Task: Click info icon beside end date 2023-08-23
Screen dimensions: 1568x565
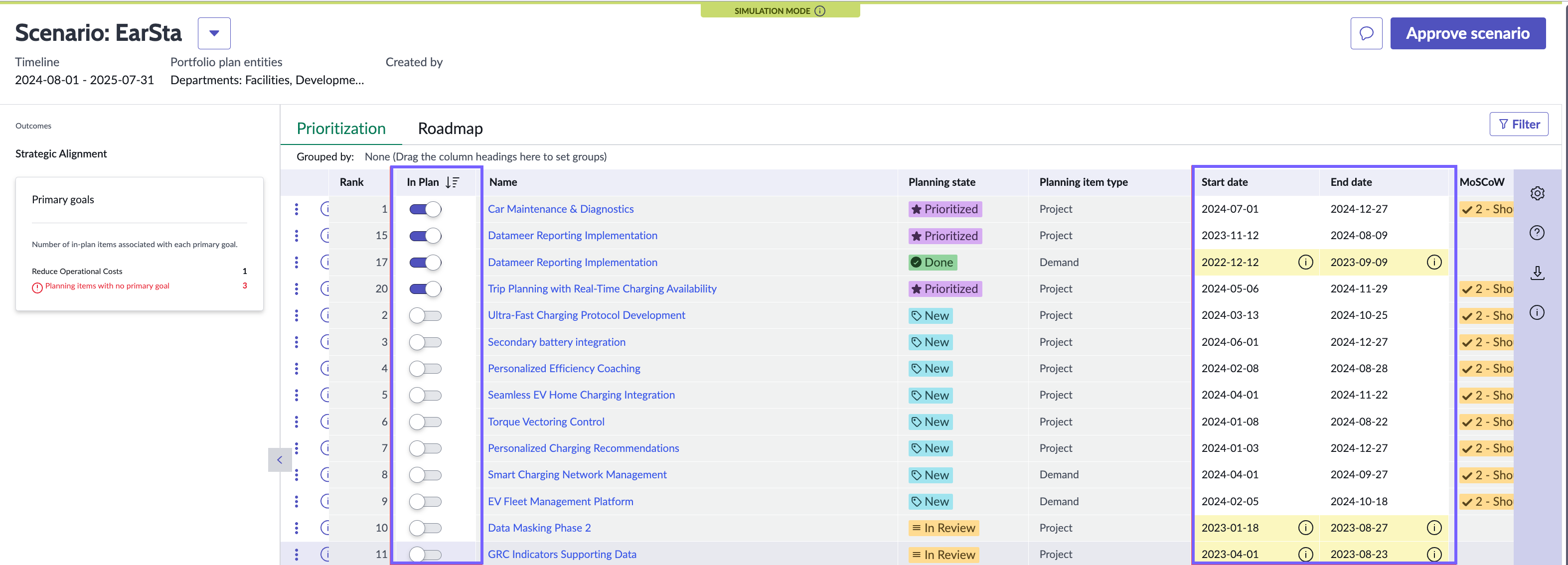Action: coord(1434,555)
